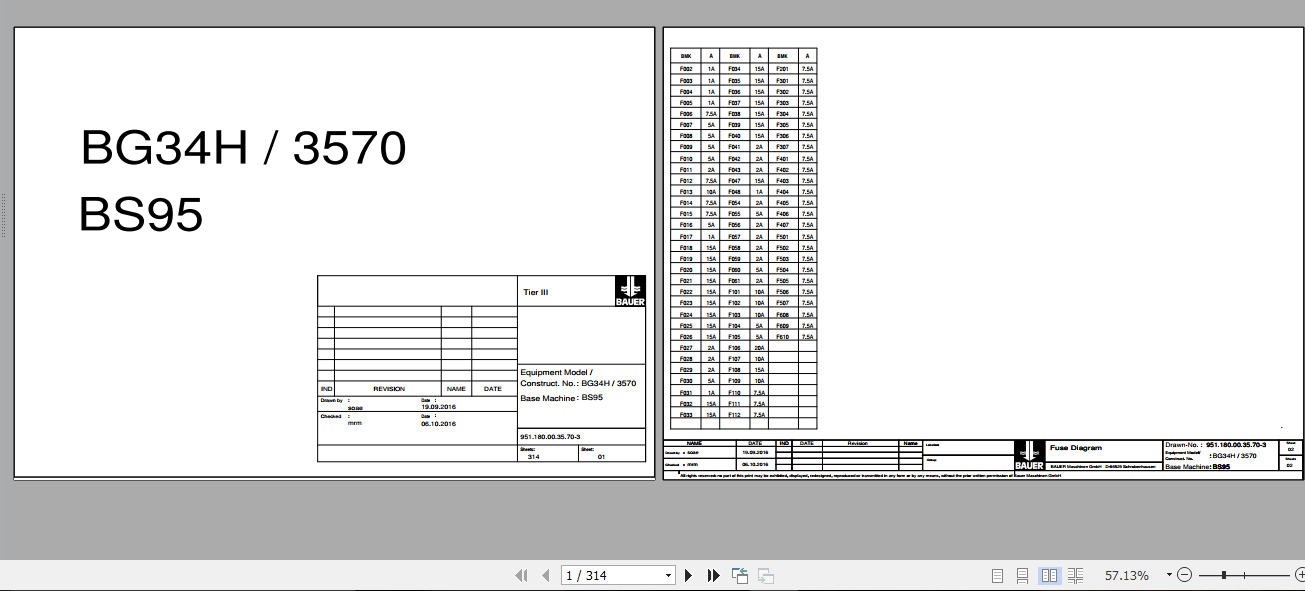Viewport: 1305px width, 591px height.
Task: Select continuous facing page view
Action: (x=1075, y=575)
